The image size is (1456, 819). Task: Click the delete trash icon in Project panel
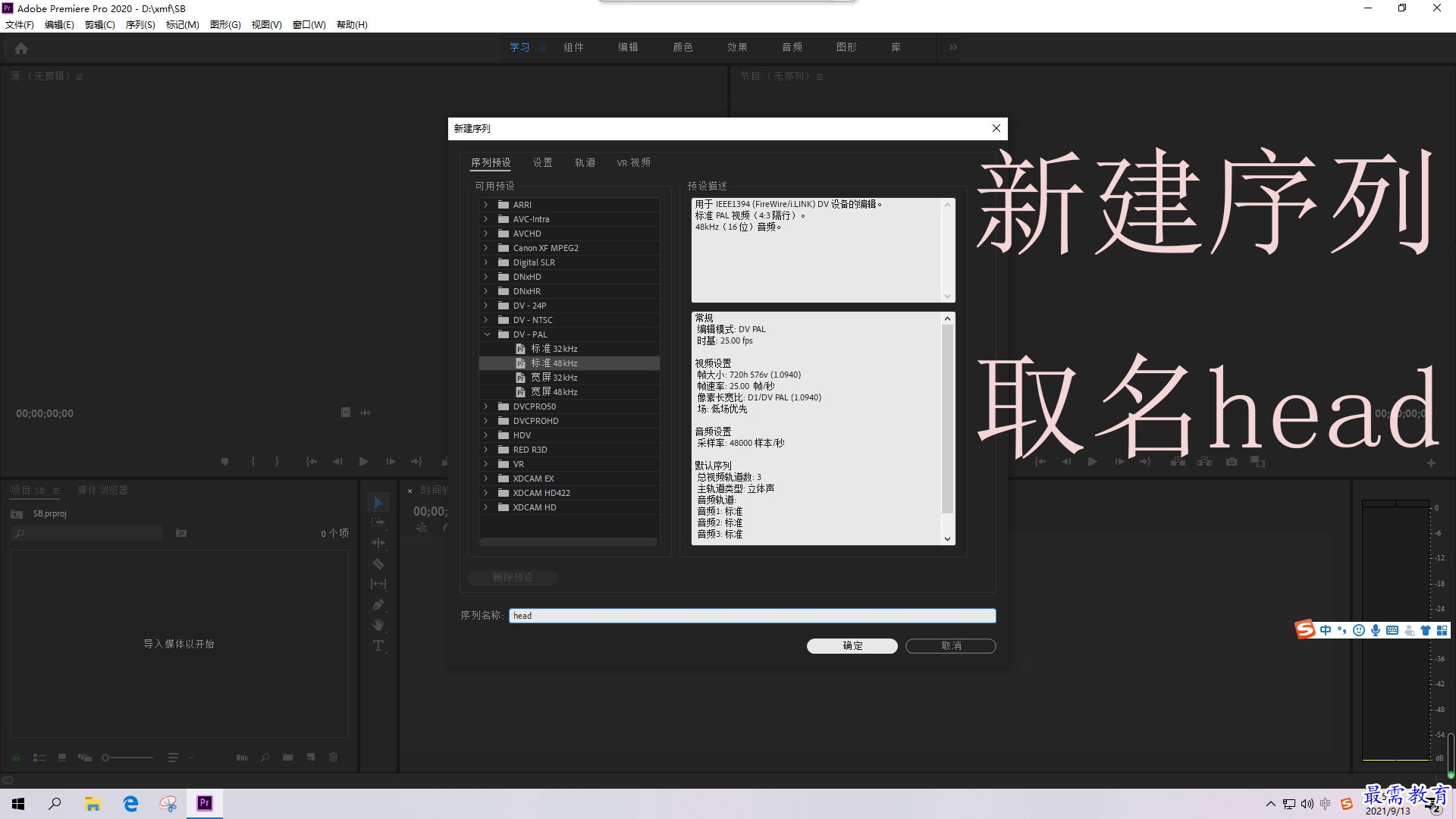click(x=333, y=757)
